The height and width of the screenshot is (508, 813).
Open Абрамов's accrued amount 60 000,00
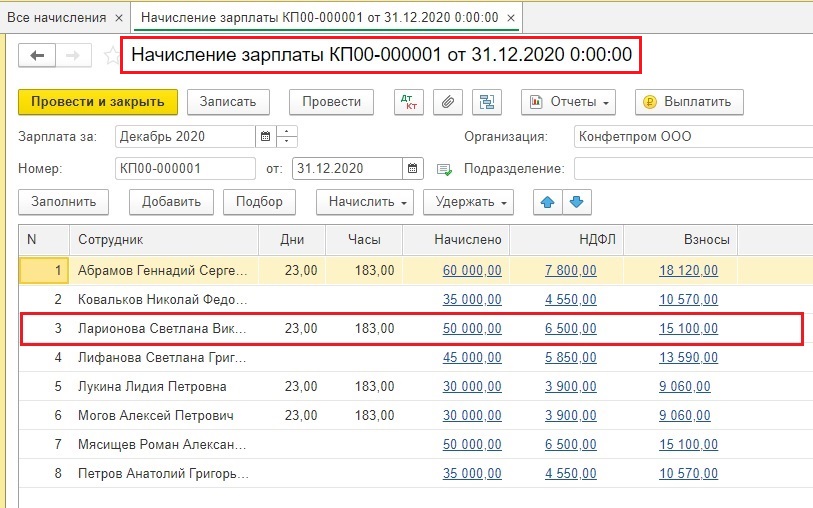(472, 271)
